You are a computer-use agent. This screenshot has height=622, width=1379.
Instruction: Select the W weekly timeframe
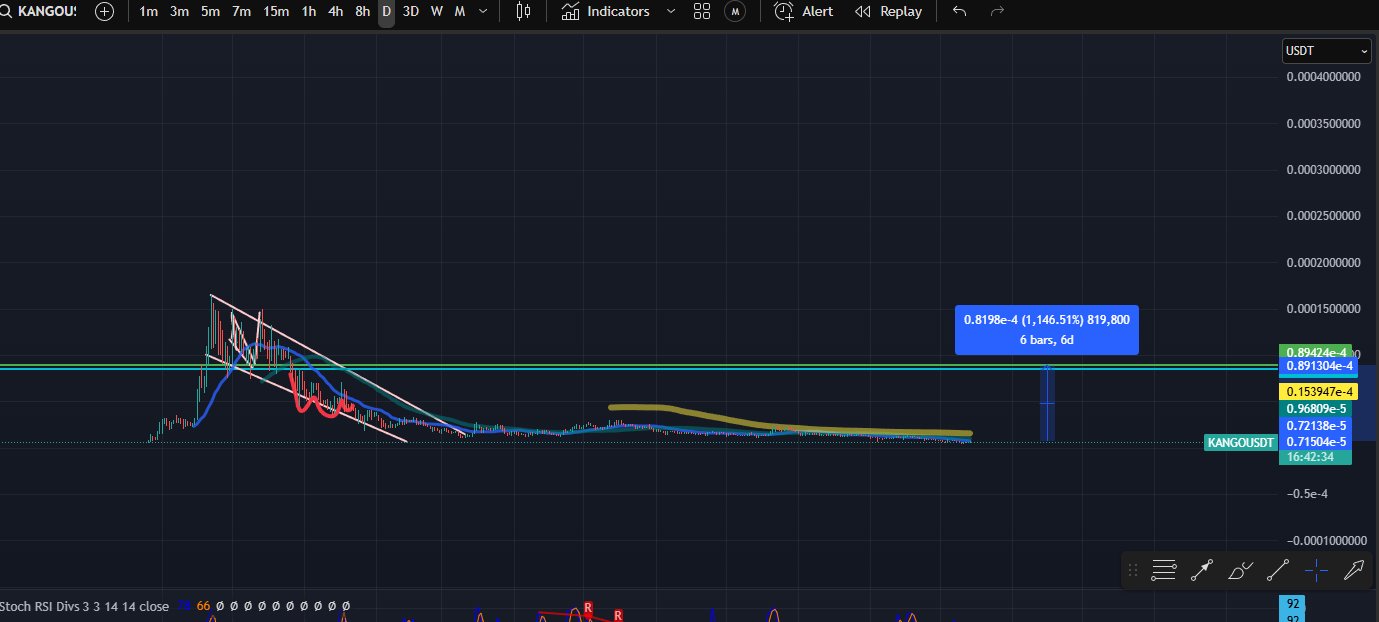437,12
